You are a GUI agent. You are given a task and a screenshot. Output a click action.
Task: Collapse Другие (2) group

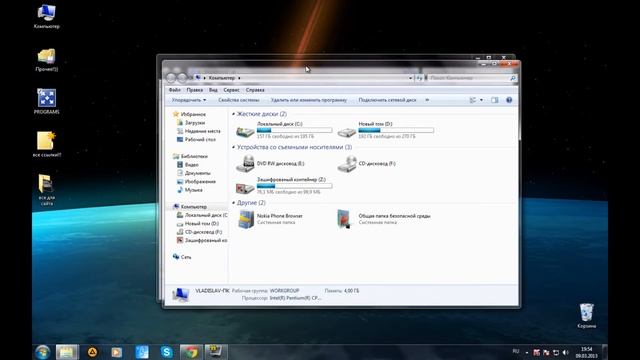(233, 202)
